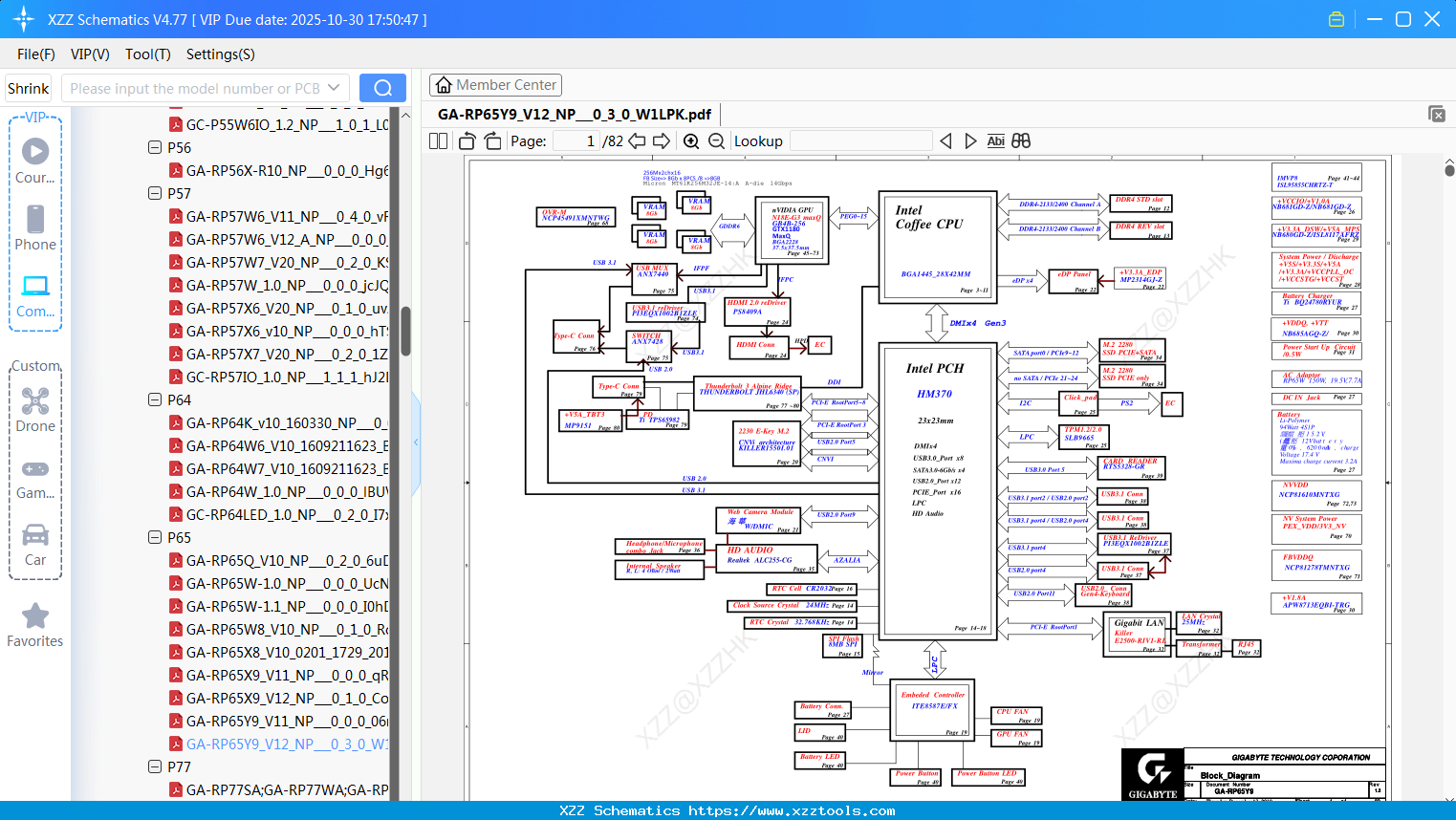1456x820 pixels.
Task: Toggle the Abi match-text option icon
Action: [x=995, y=141]
